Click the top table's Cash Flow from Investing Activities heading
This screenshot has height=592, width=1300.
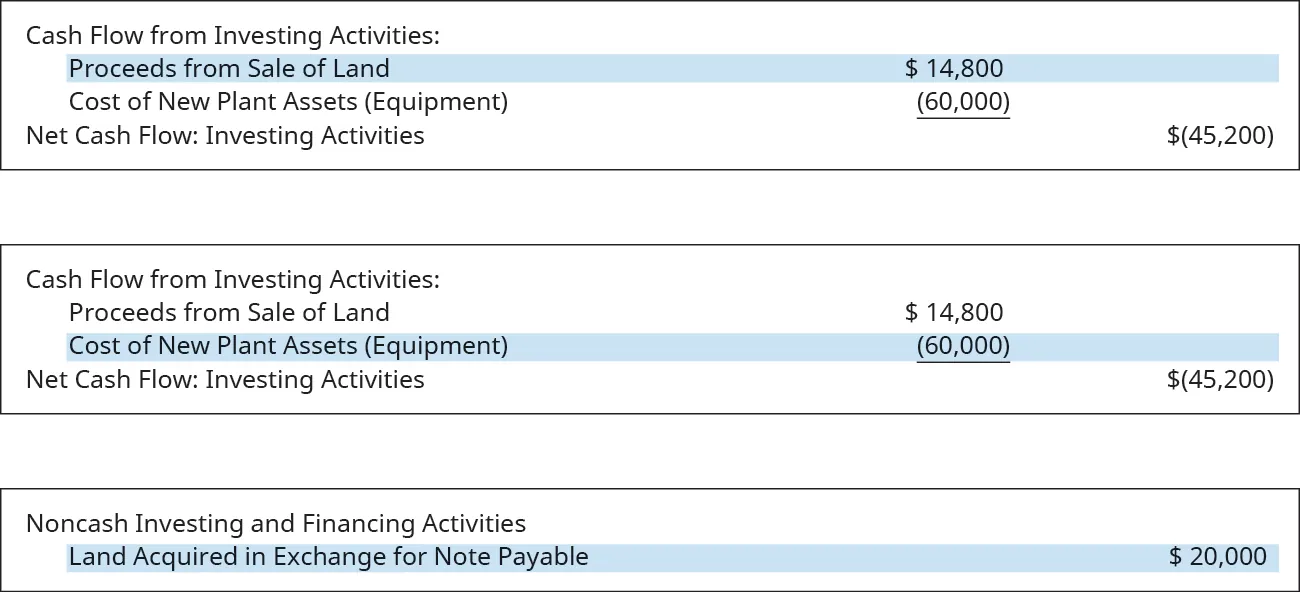pos(232,36)
